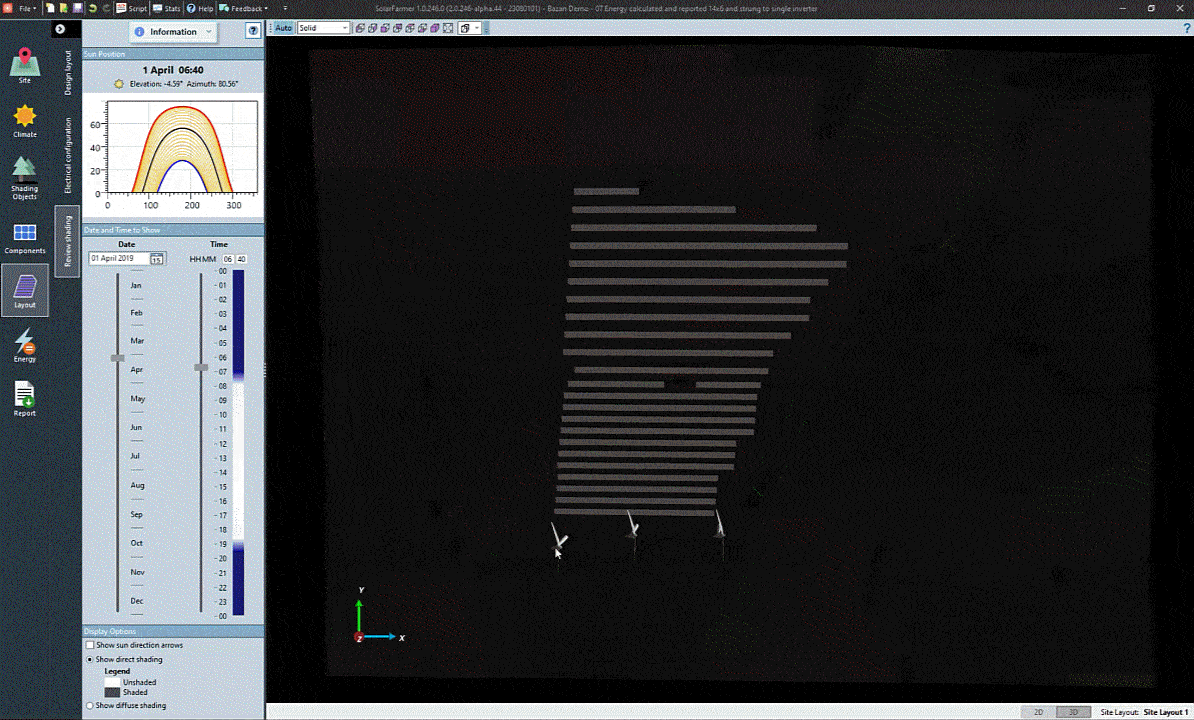Open the File menu
The width and height of the screenshot is (1194, 720).
tap(27, 8)
